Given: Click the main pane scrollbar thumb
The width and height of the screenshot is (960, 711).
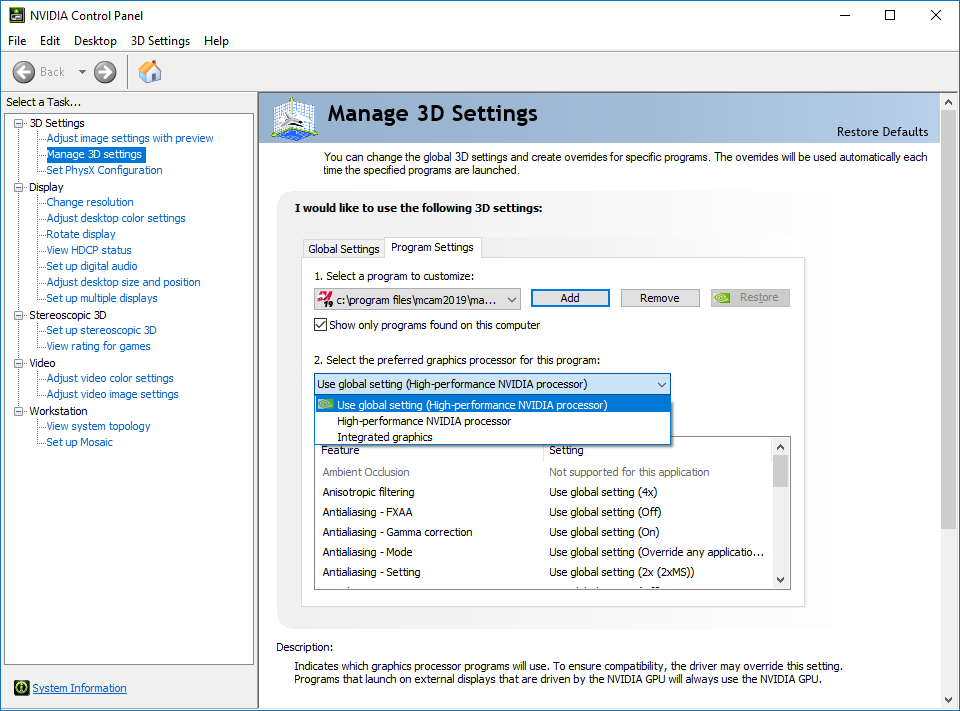Looking at the screenshot, I should pos(948,320).
